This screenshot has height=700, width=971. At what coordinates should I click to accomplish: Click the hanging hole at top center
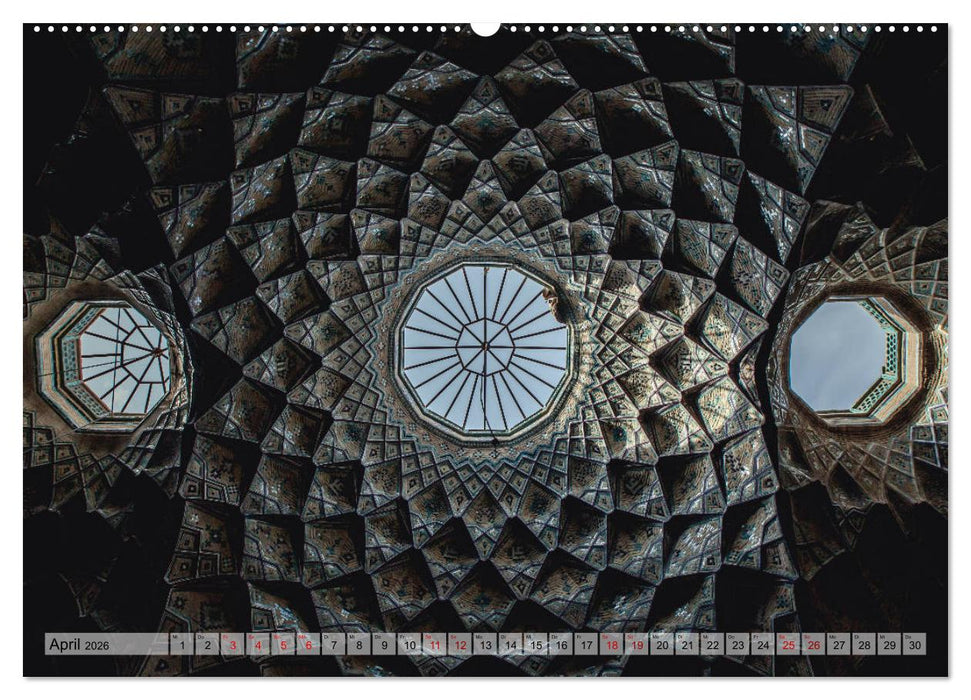[x=485, y=28]
